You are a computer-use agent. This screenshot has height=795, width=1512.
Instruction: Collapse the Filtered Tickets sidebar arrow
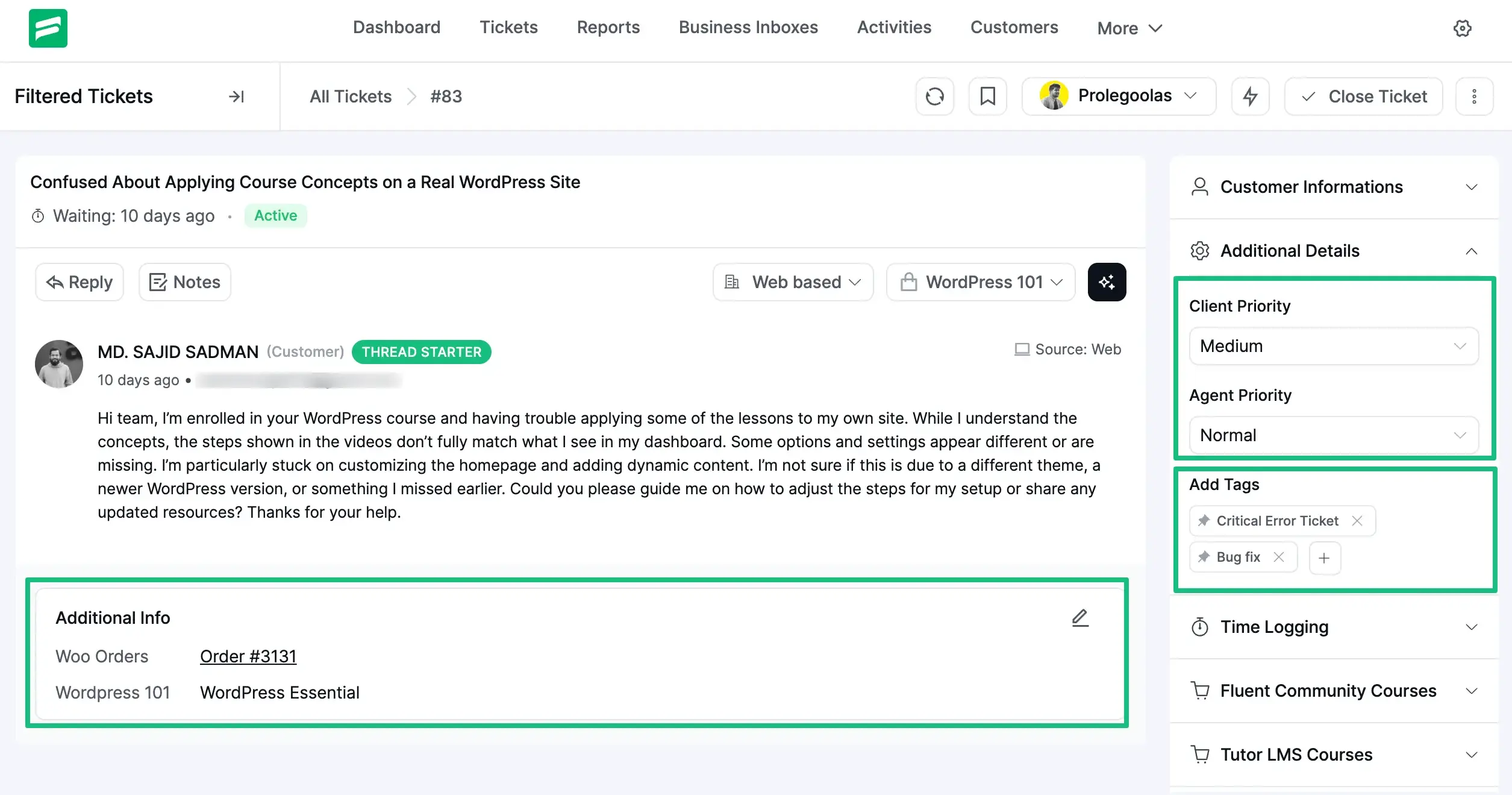[x=236, y=96]
